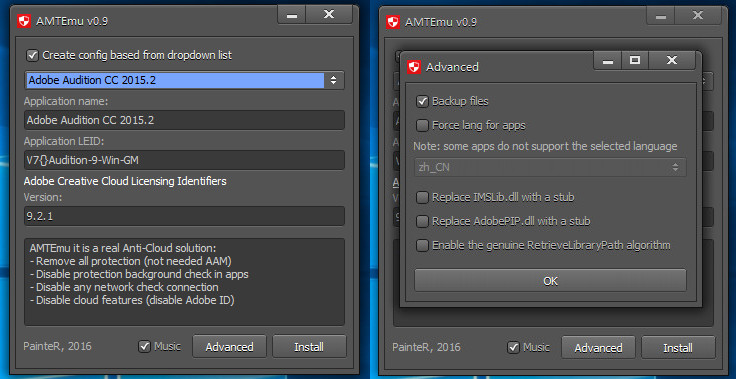Click Advanced button in right AMTEmu window
This screenshot has width=736, height=379.
click(598, 348)
